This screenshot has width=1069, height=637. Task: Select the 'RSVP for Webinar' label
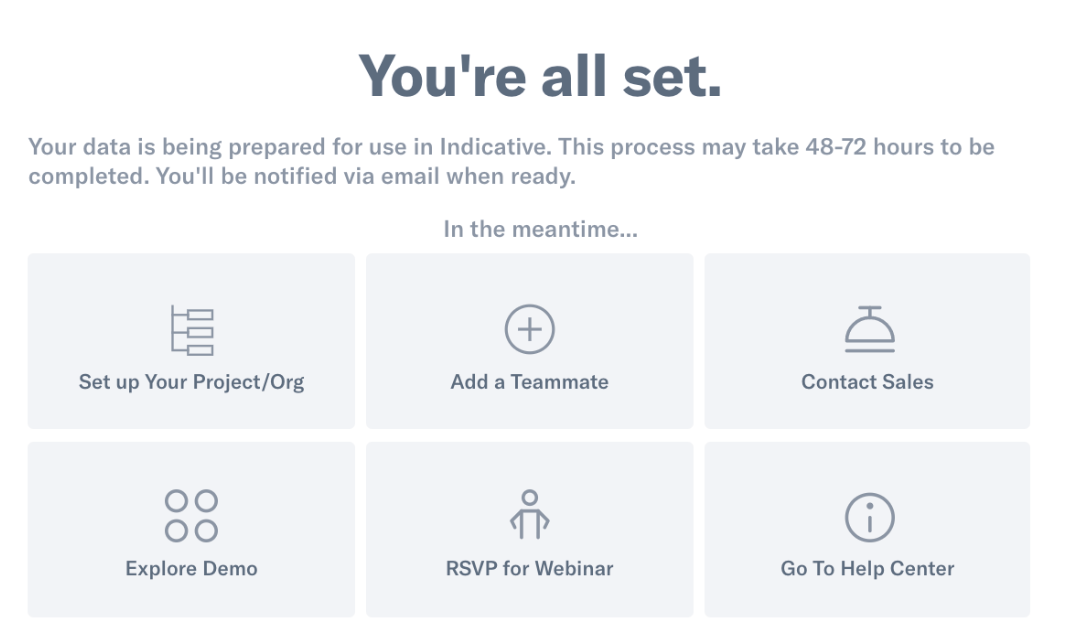pyautogui.click(x=530, y=569)
